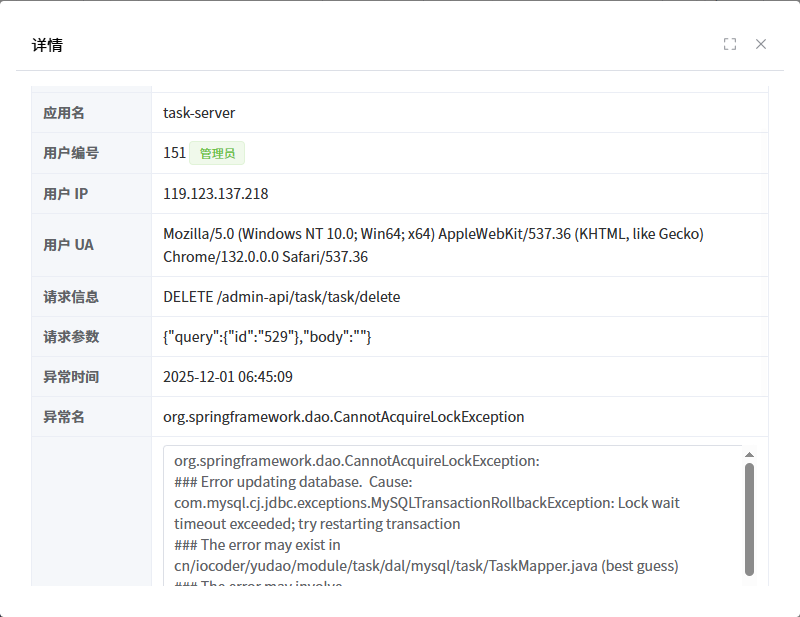The image size is (800, 617).
Task: Click the 用户 UA row label
Action: [70, 245]
